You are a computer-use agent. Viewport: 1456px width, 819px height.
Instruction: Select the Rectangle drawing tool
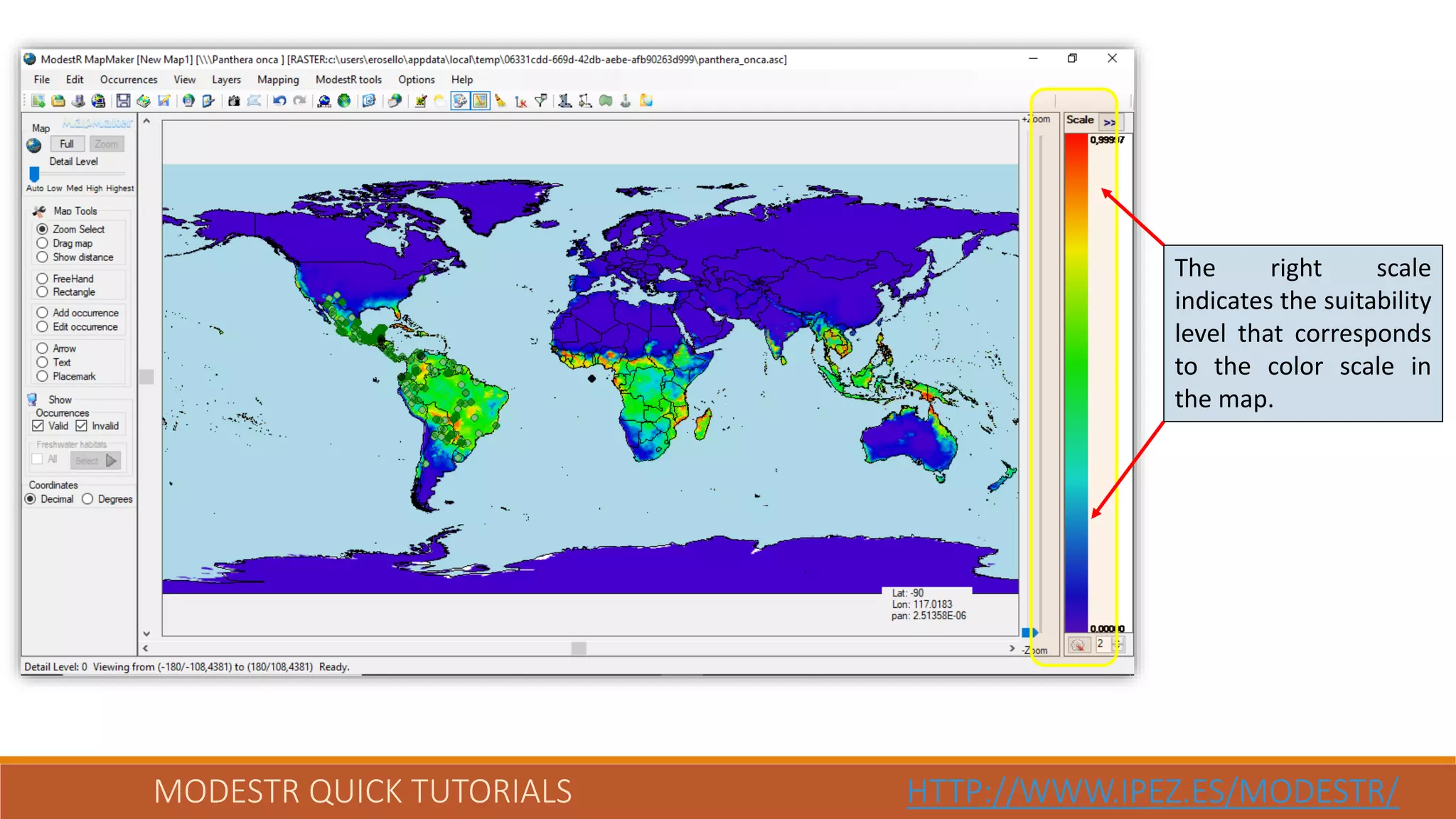point(42,292)
